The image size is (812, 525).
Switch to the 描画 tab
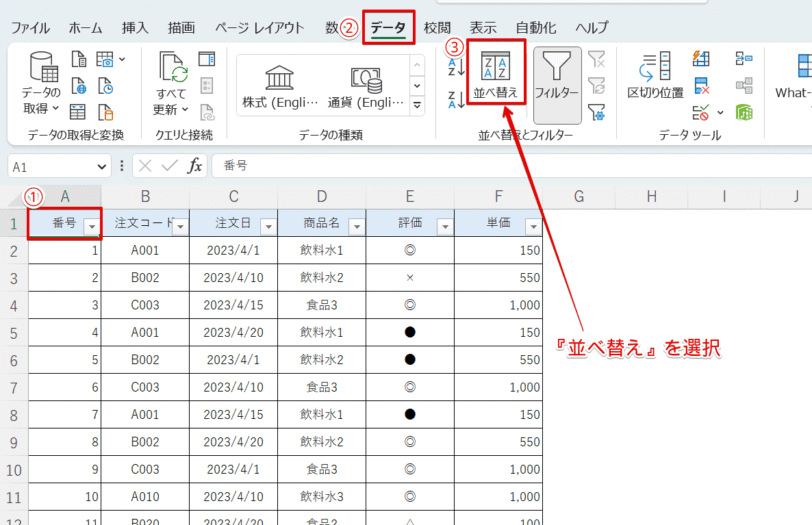pyautogui.click(x=181, y=28)
